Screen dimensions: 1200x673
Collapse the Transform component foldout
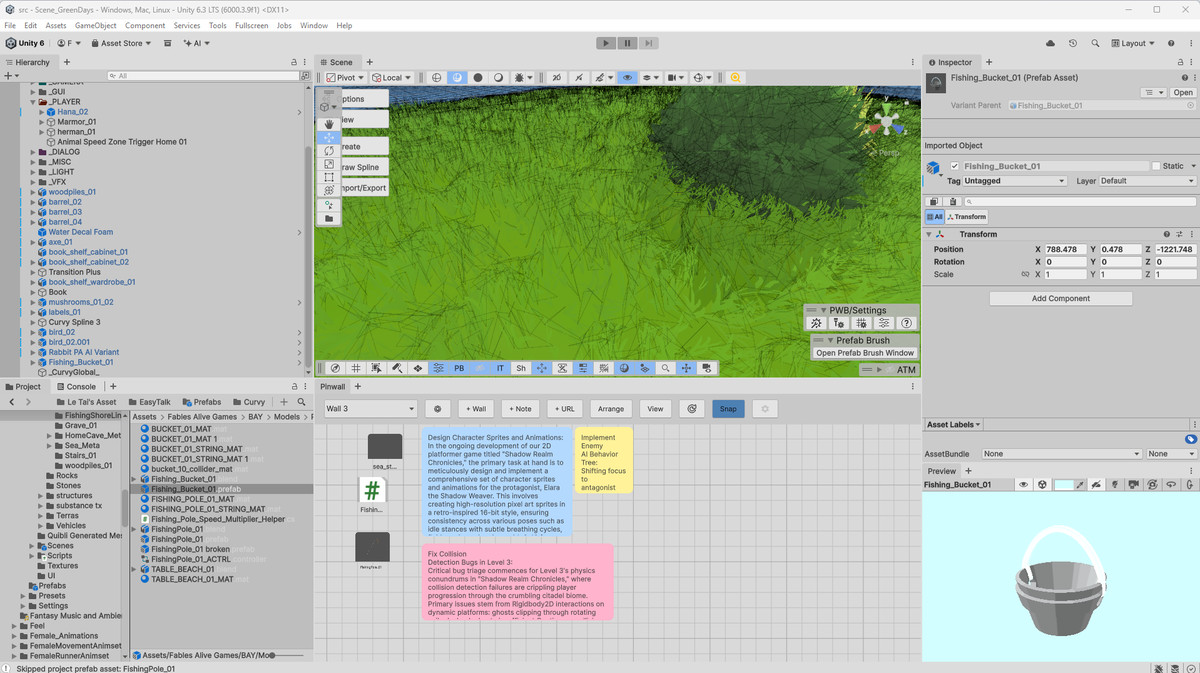tap(929, 234)
